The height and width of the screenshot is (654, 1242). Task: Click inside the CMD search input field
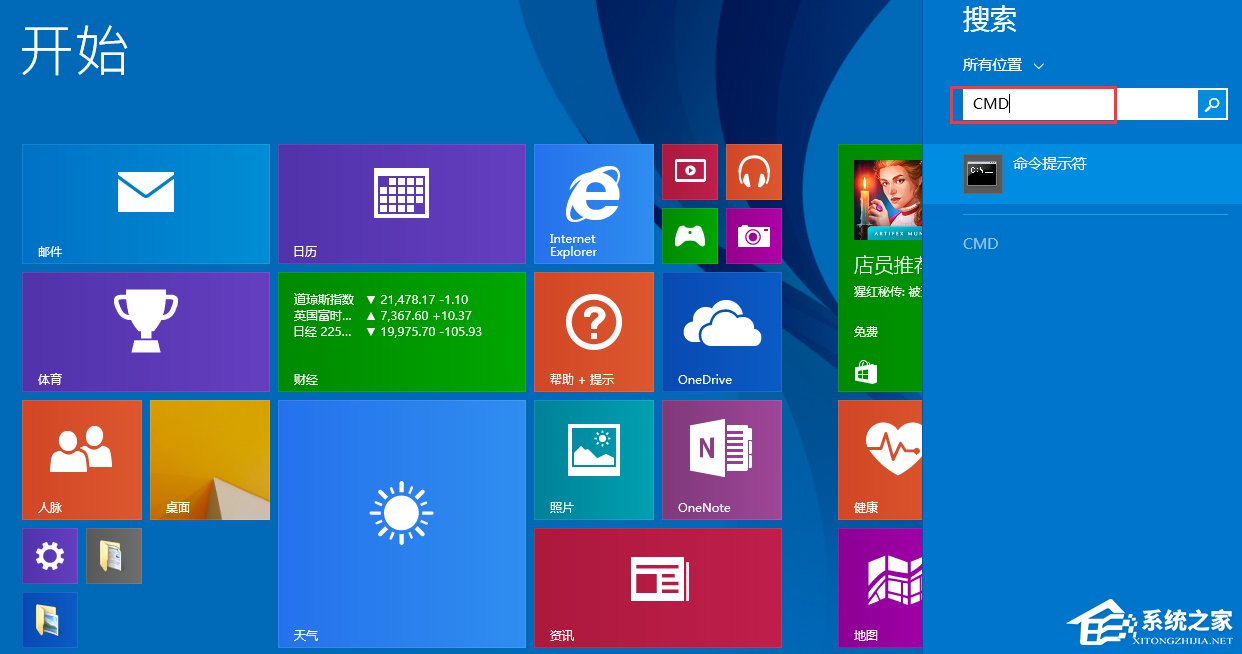coord(1033,104)
